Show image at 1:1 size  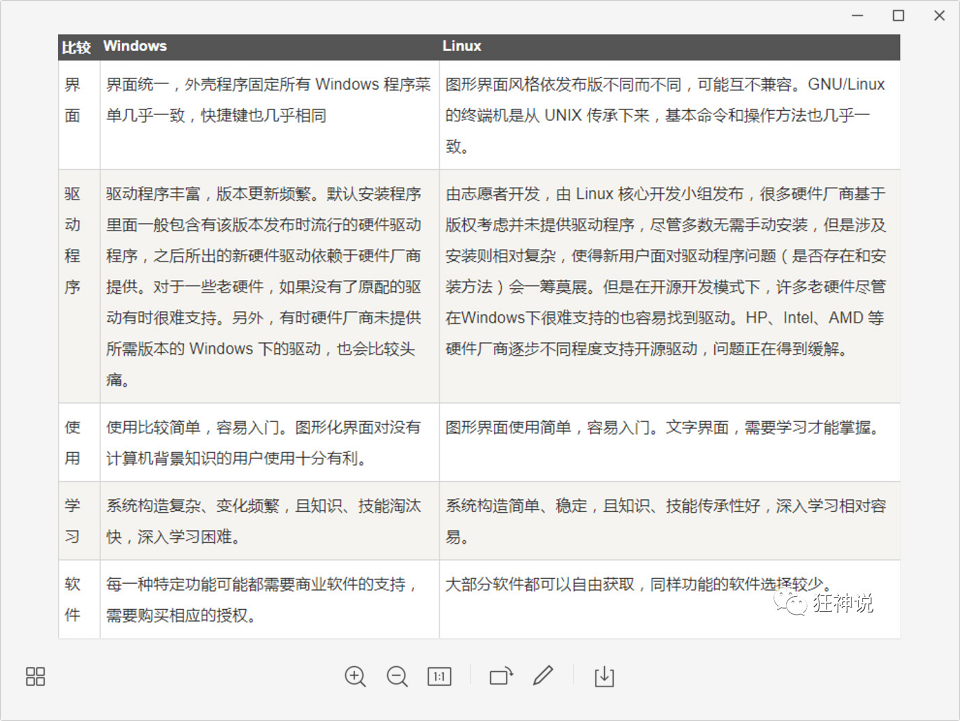click(439, 676)
